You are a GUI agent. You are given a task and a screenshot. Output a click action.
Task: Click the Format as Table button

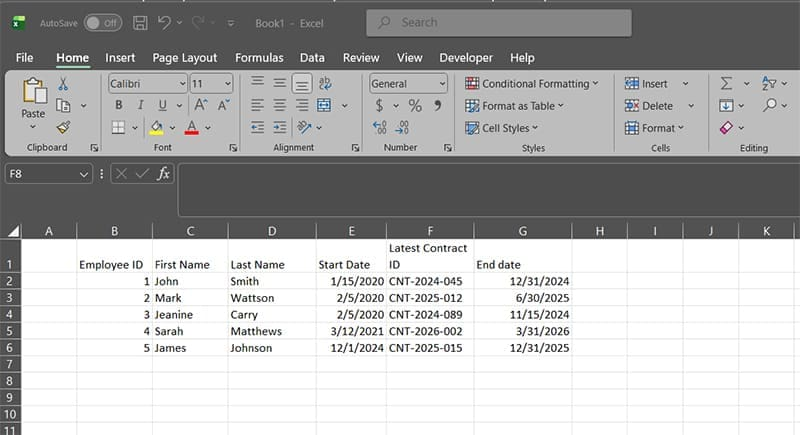click(515, 106)
